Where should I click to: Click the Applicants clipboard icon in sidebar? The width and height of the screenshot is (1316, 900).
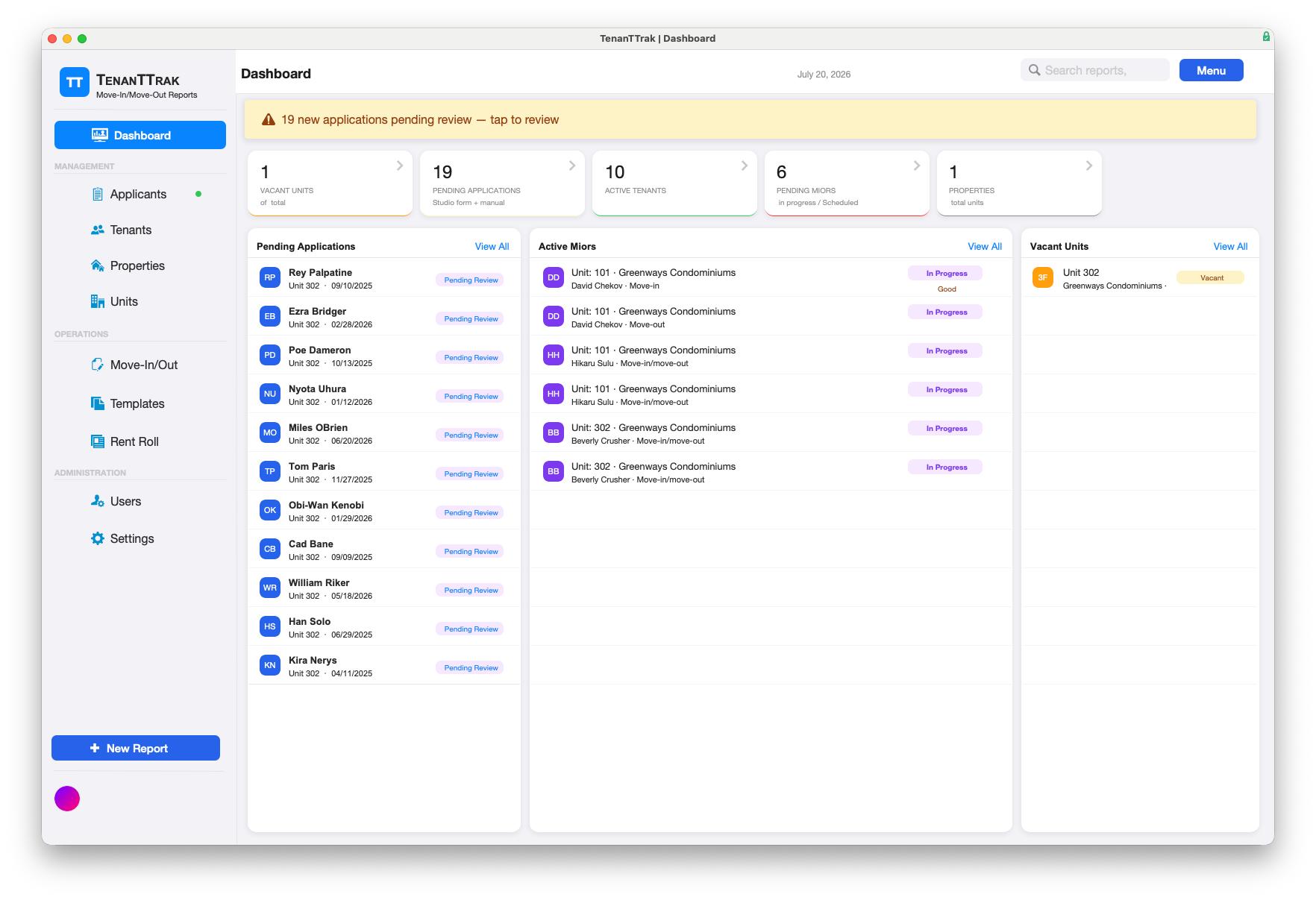(98, 194)
